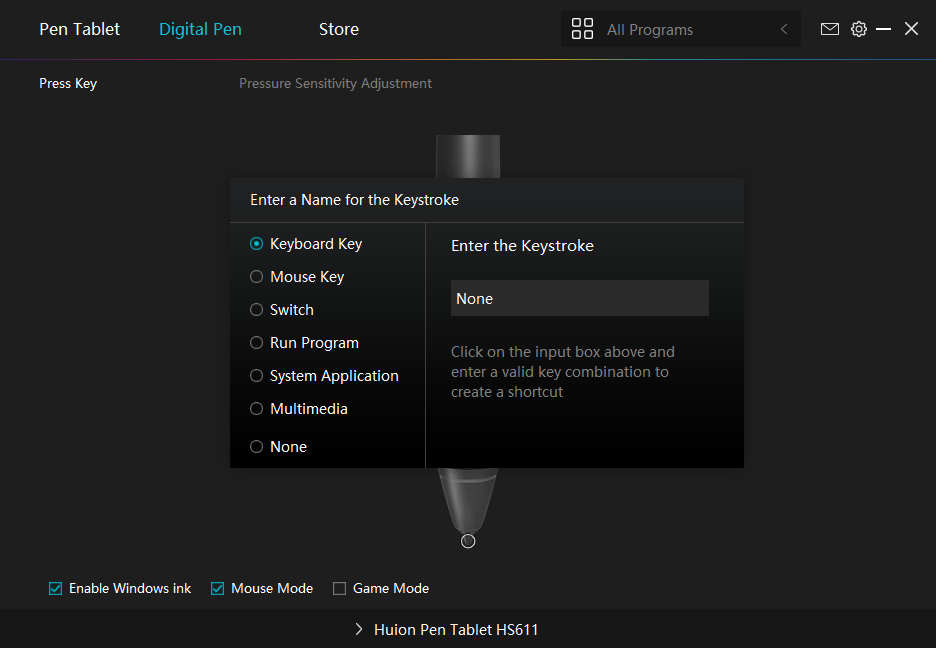Click the pen nib circle indicator
This screenshot has height=648, width=936.
468,541
